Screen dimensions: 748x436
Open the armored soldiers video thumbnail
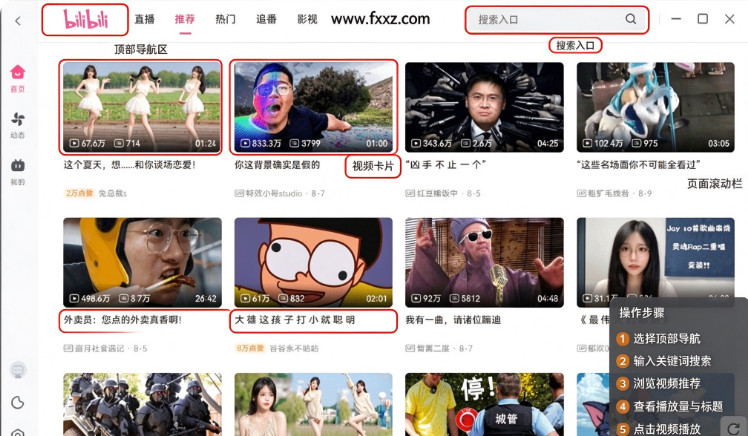[x=142, y=404]
